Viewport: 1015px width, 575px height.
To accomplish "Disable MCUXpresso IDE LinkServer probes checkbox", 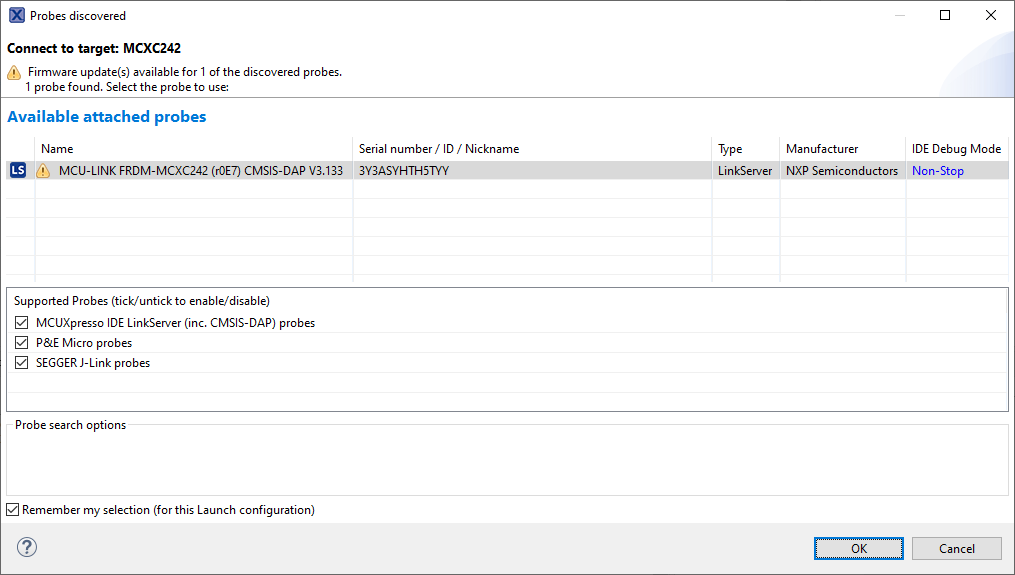I will pos(22,323).
